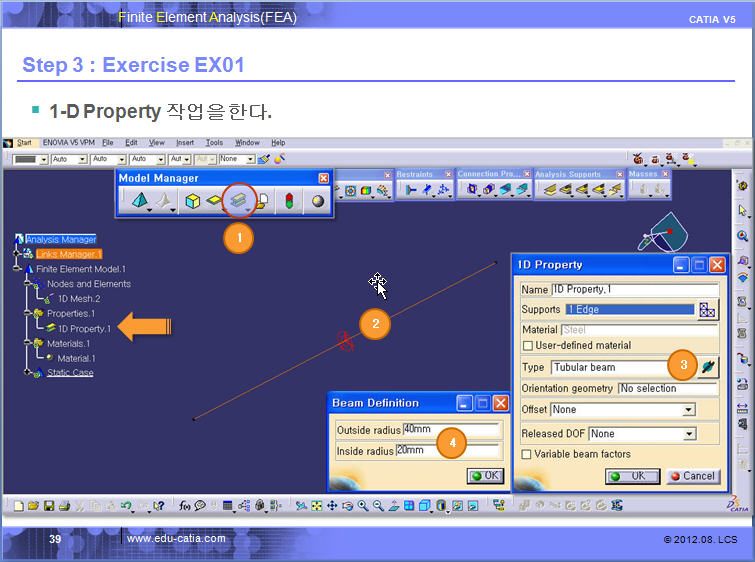Viewport: 755px width, 562px height.
Task: Click the User Material sphere icon
Action: click(x=317, y=201)
